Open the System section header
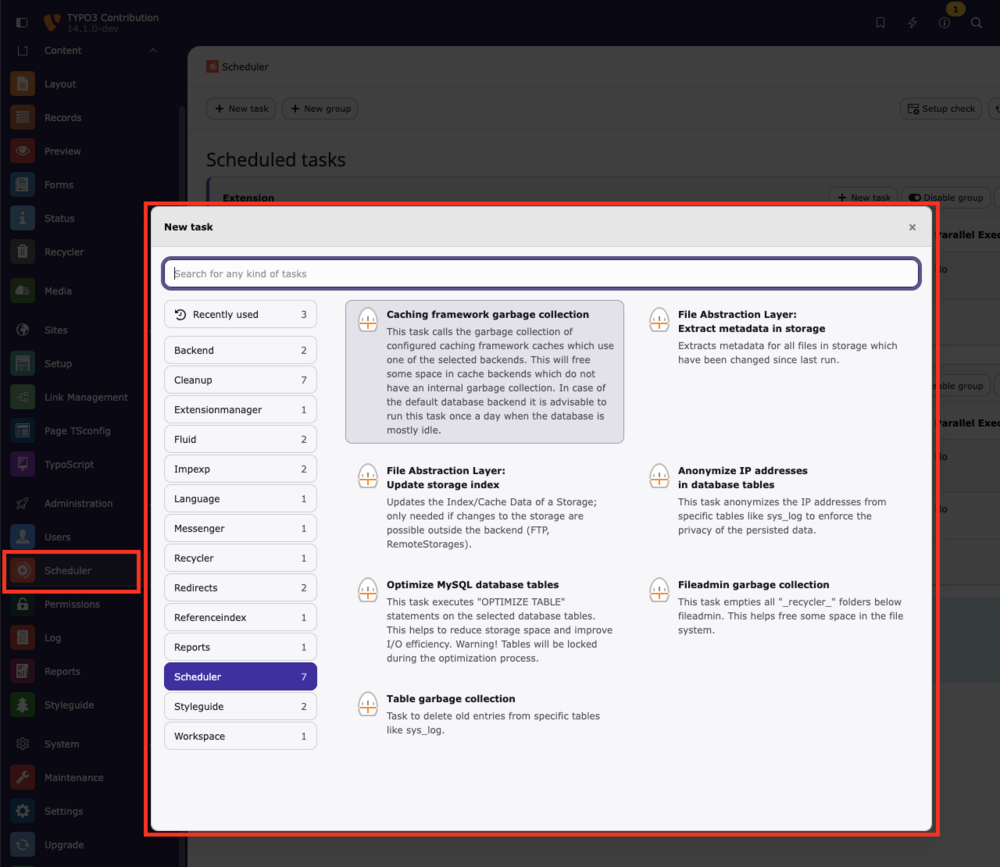This screenshot has height=867, width=1000. [x=62, y=744]
